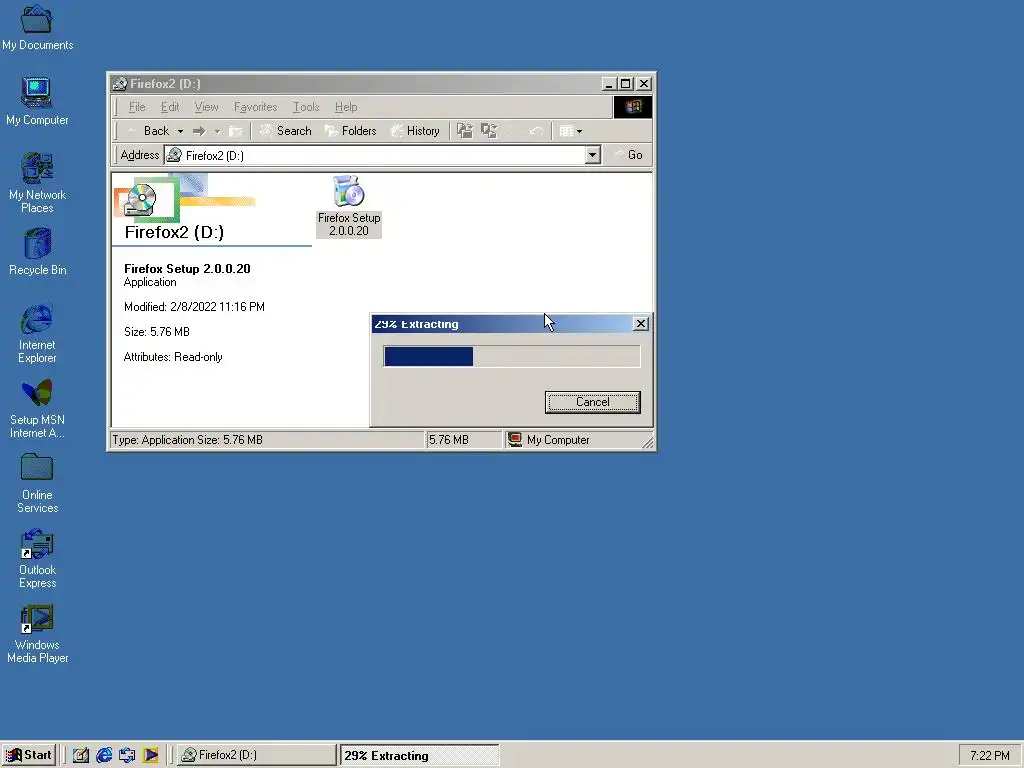Screen dimensions: 1024x768
Task: Click the Back toolbar button
Action: (x=148, y=131)
